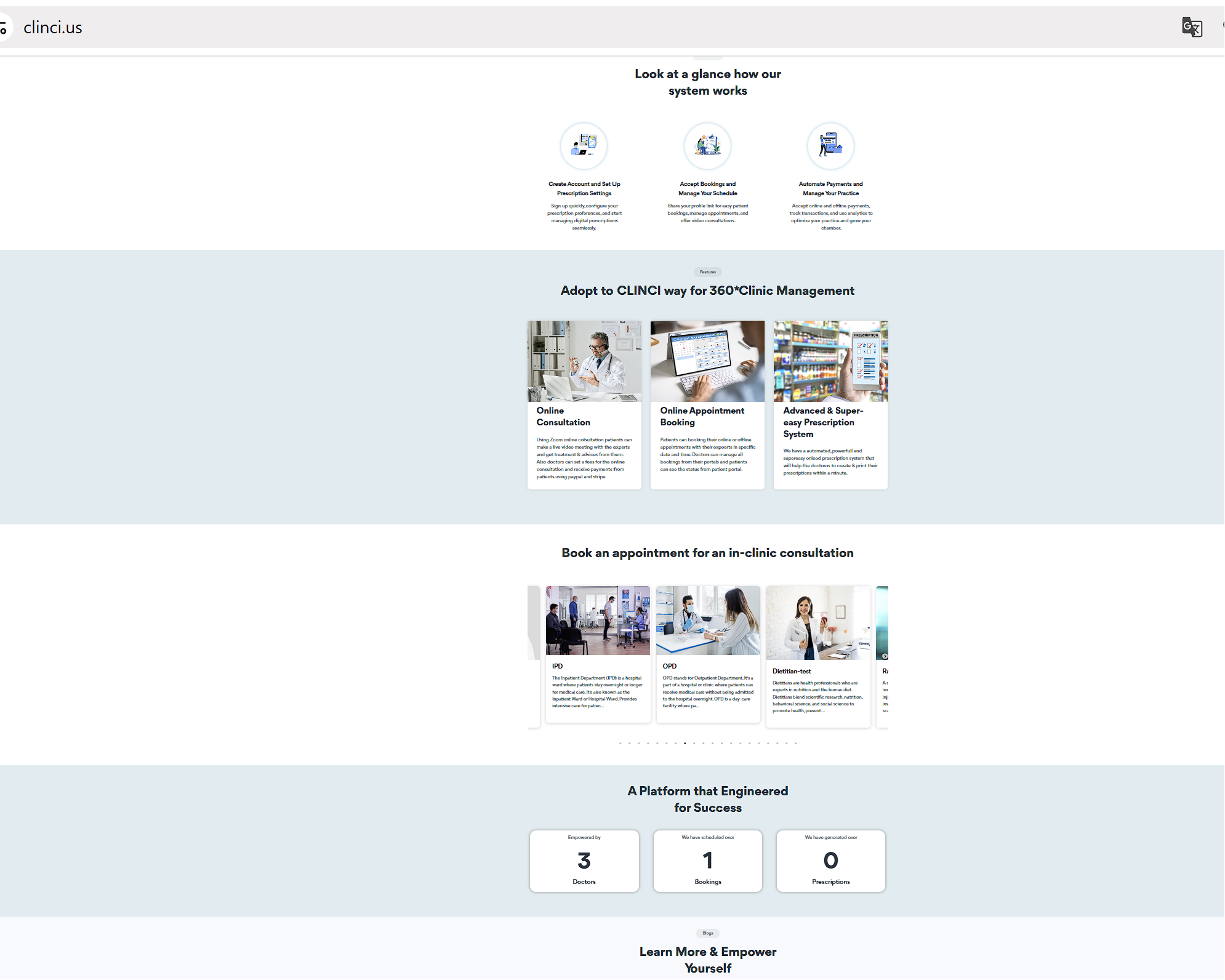The height and width of the screenshot is (980, 1225).
Task: Click 'A Platform that Engineered for Success' heading
Action: 708,799
